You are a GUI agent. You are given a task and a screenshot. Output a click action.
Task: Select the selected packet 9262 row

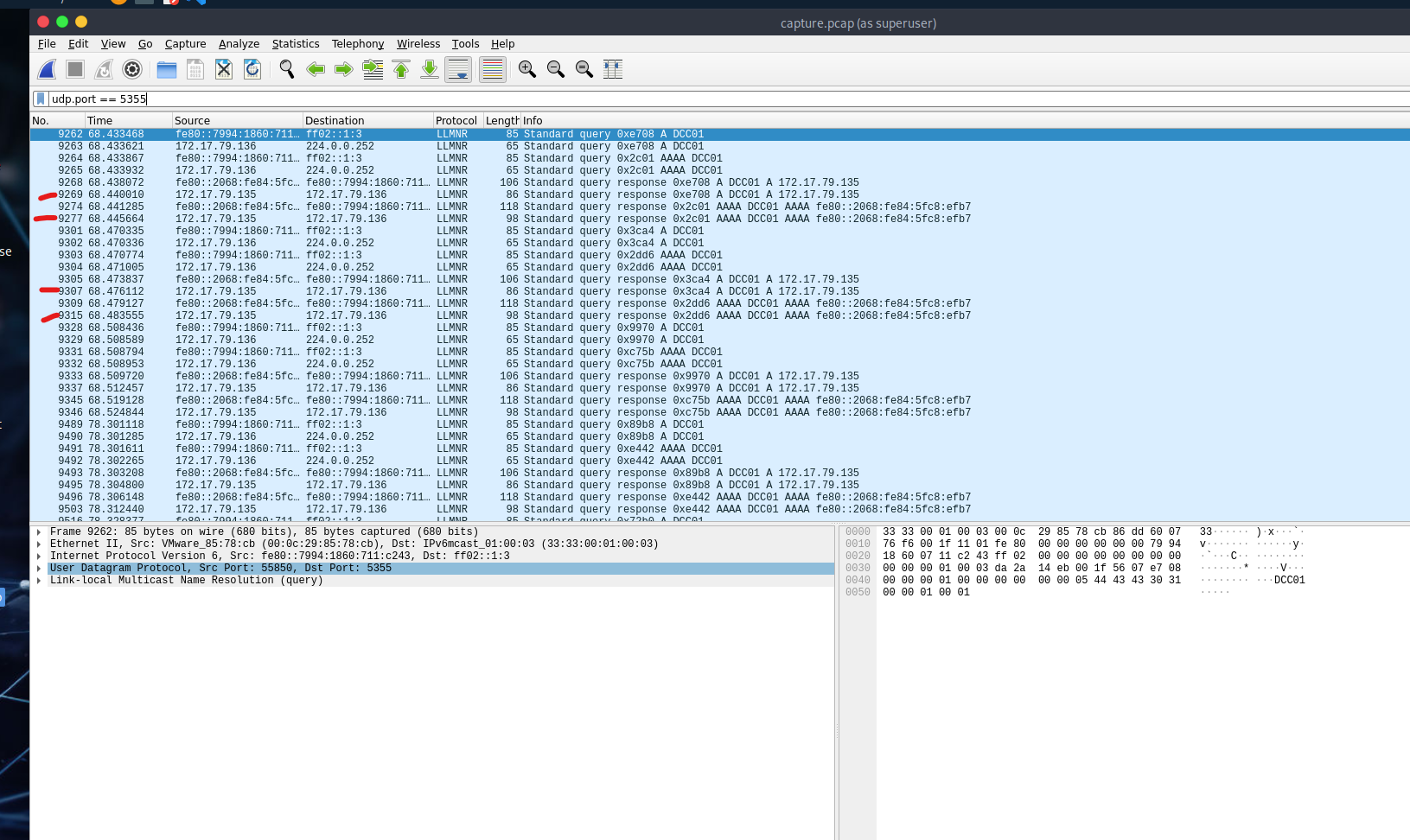pyautogui.click(x=720, y=134)
